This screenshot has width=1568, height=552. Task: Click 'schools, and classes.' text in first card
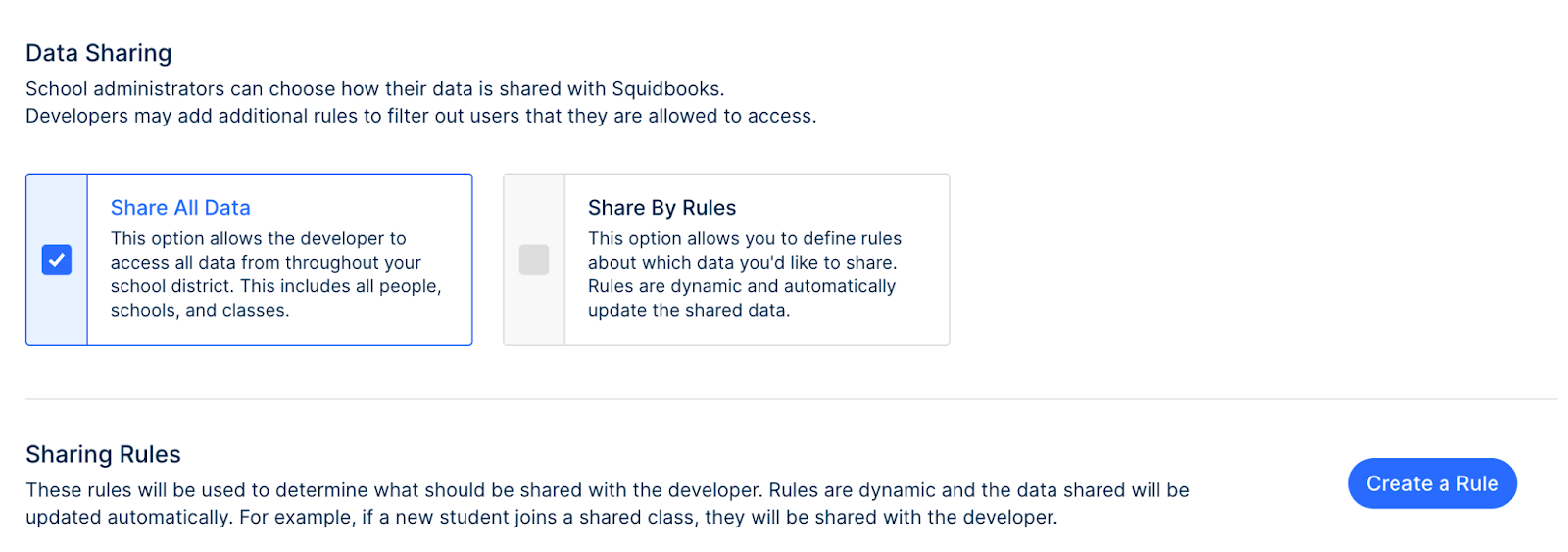point(200,310)
